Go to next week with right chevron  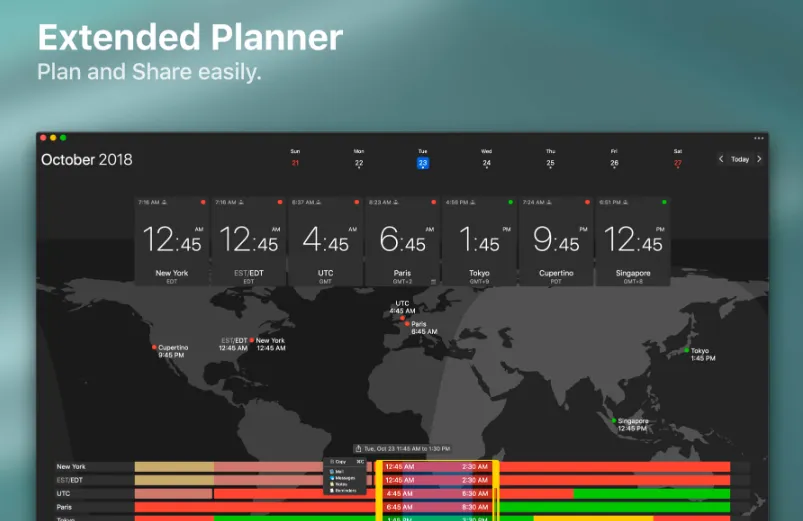pos(759,159)
